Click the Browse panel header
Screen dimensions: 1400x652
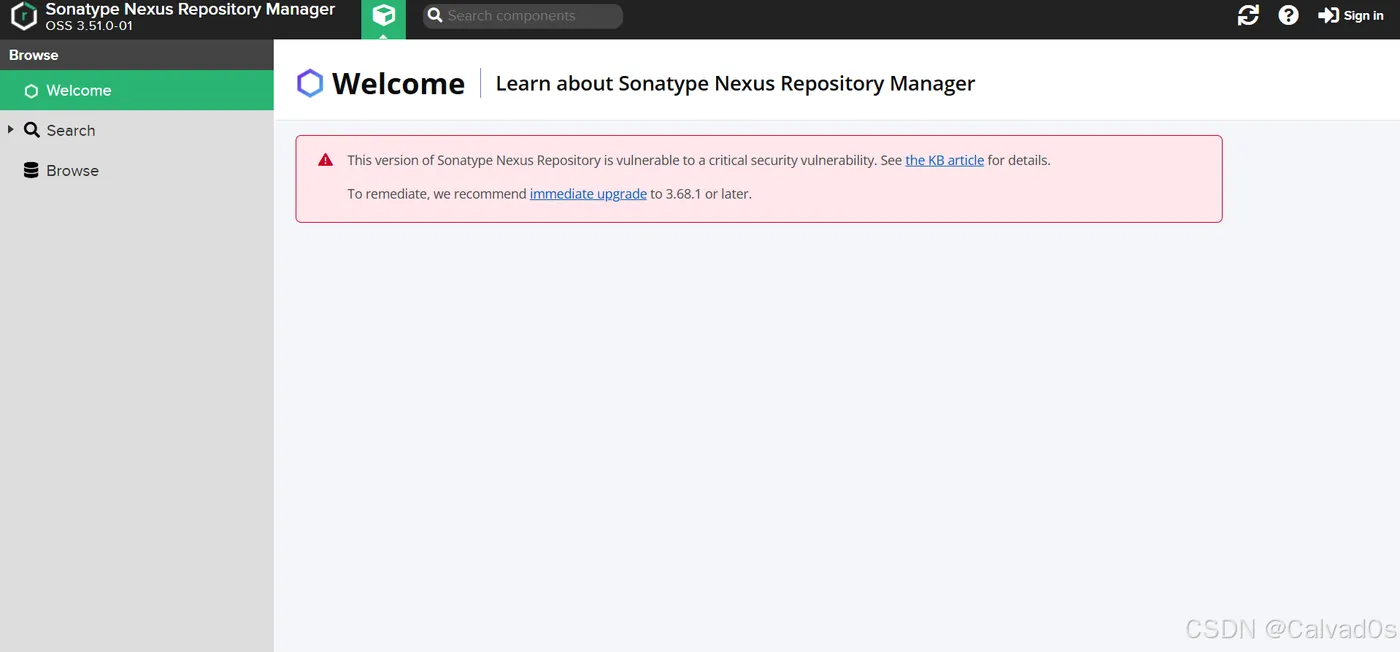point(137,55)
